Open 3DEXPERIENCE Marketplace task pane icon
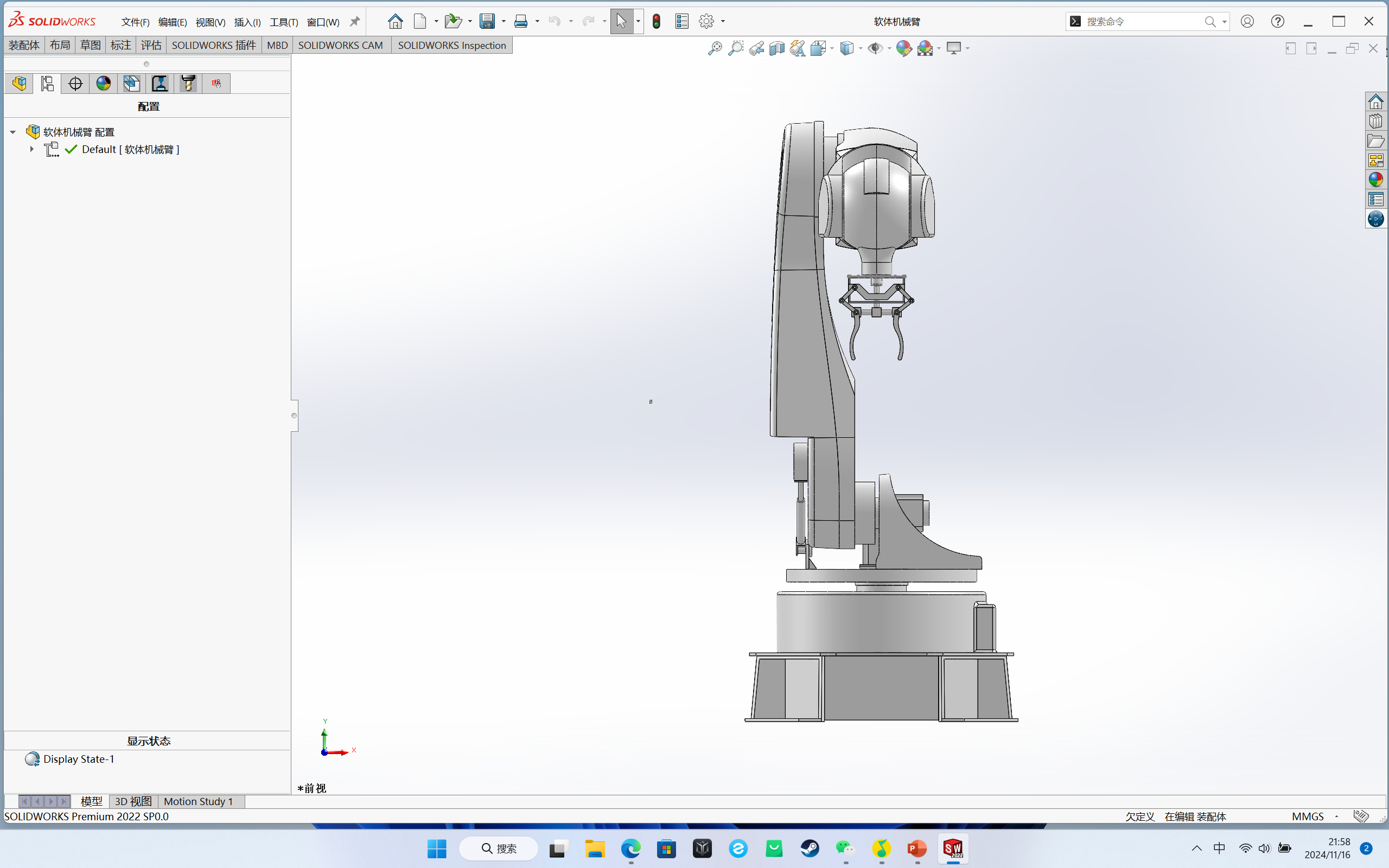 coord(1376,219)
